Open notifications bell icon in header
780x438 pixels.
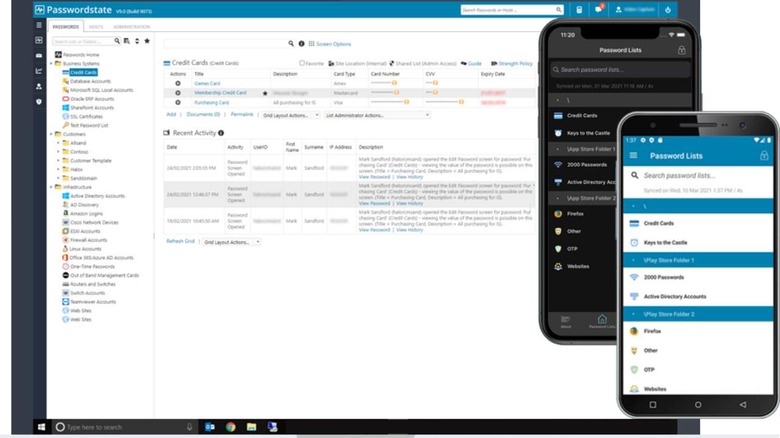point(599,9)
